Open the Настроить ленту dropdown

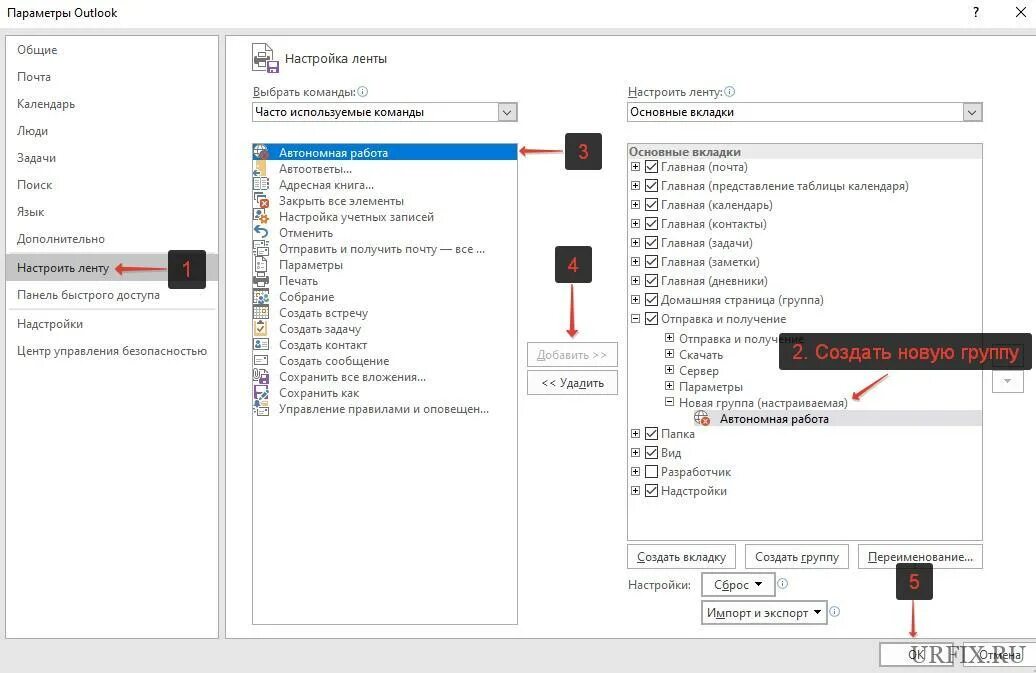[972, 112]
